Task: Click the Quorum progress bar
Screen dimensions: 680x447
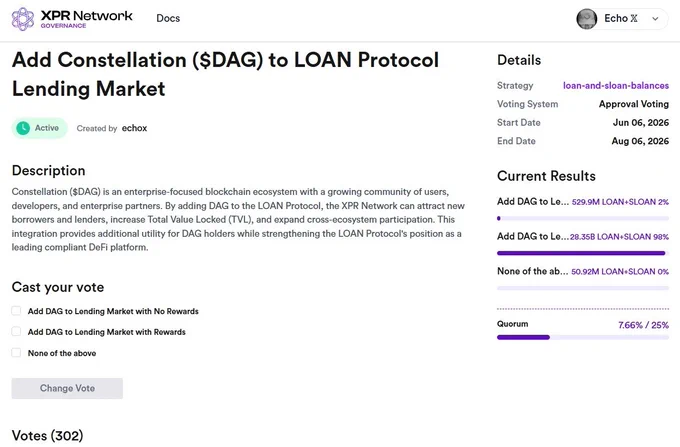Action: tap(583, 337)
